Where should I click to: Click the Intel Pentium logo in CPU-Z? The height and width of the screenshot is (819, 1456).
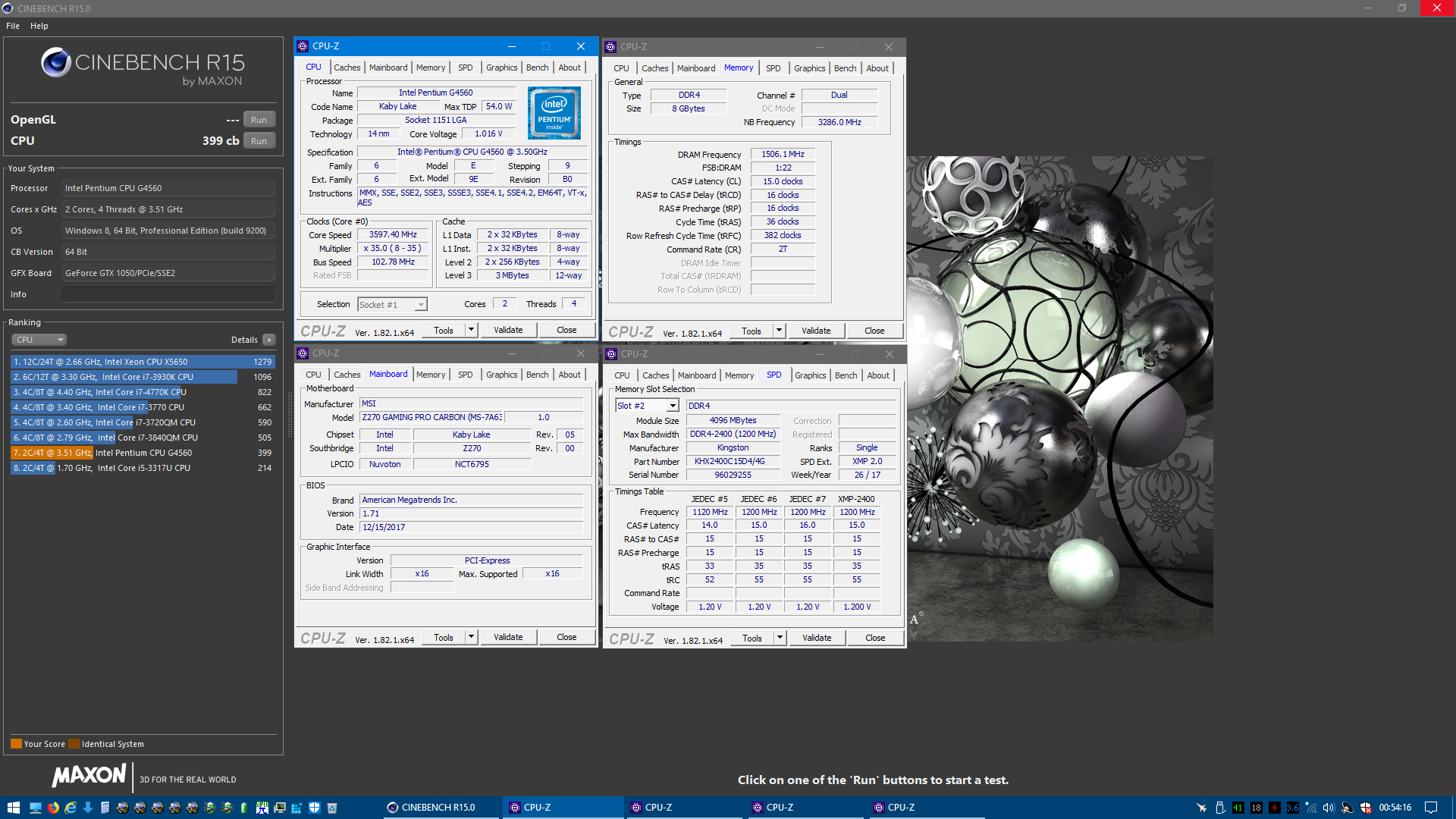[x=554, y=113]
